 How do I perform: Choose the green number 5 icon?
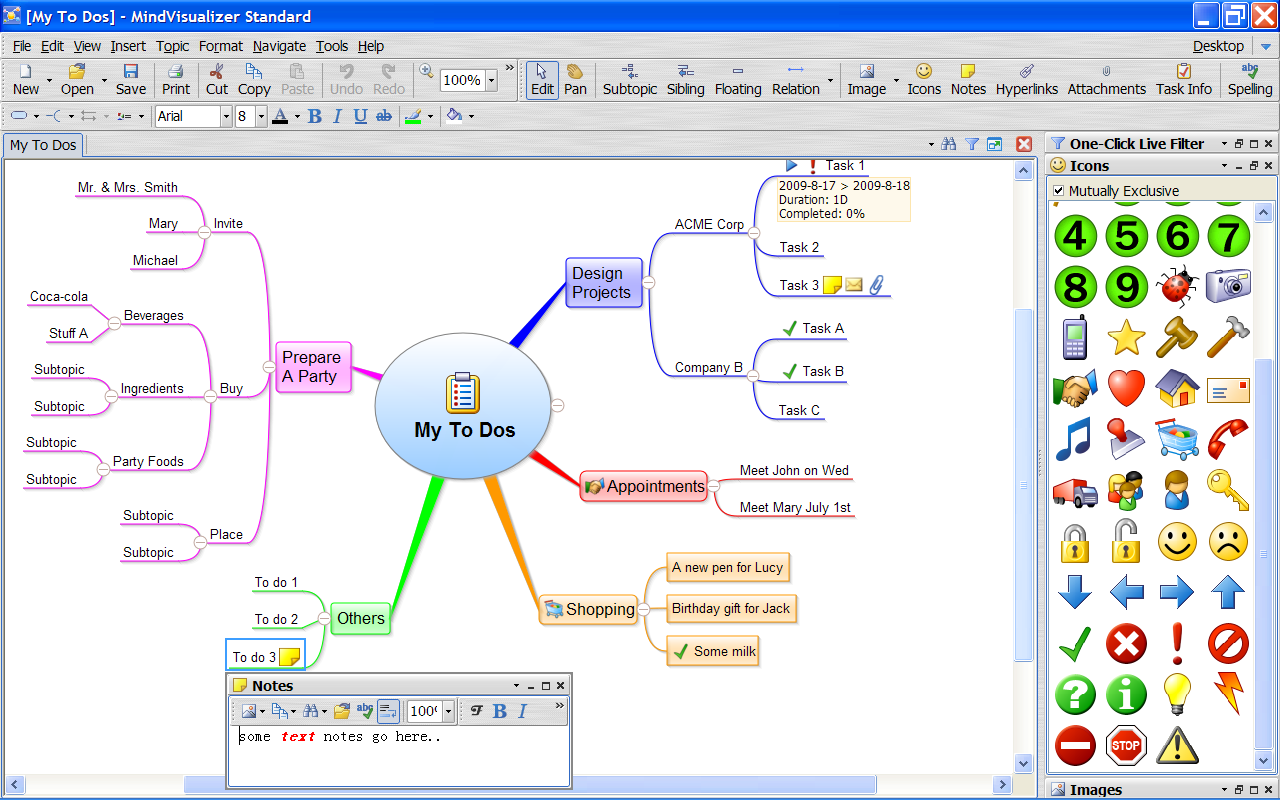coord(1126,236)
